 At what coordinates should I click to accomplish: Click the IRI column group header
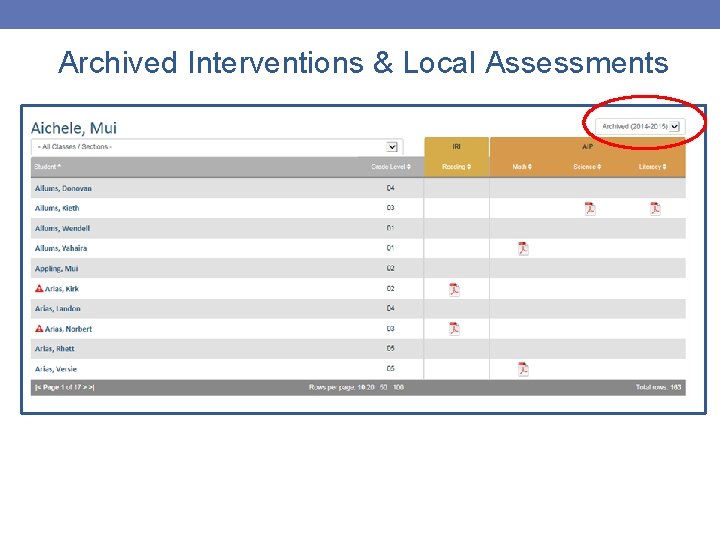pyautogui.click(x=456, y=146)
